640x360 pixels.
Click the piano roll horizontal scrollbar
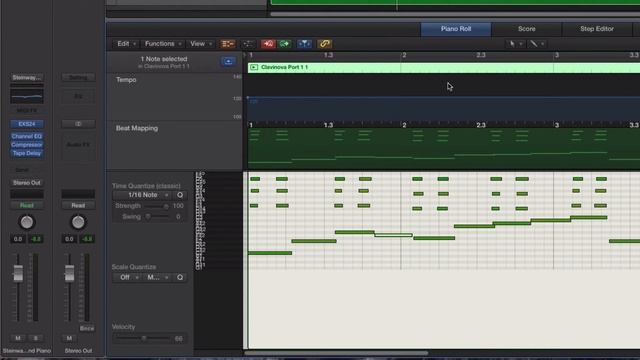336,353
